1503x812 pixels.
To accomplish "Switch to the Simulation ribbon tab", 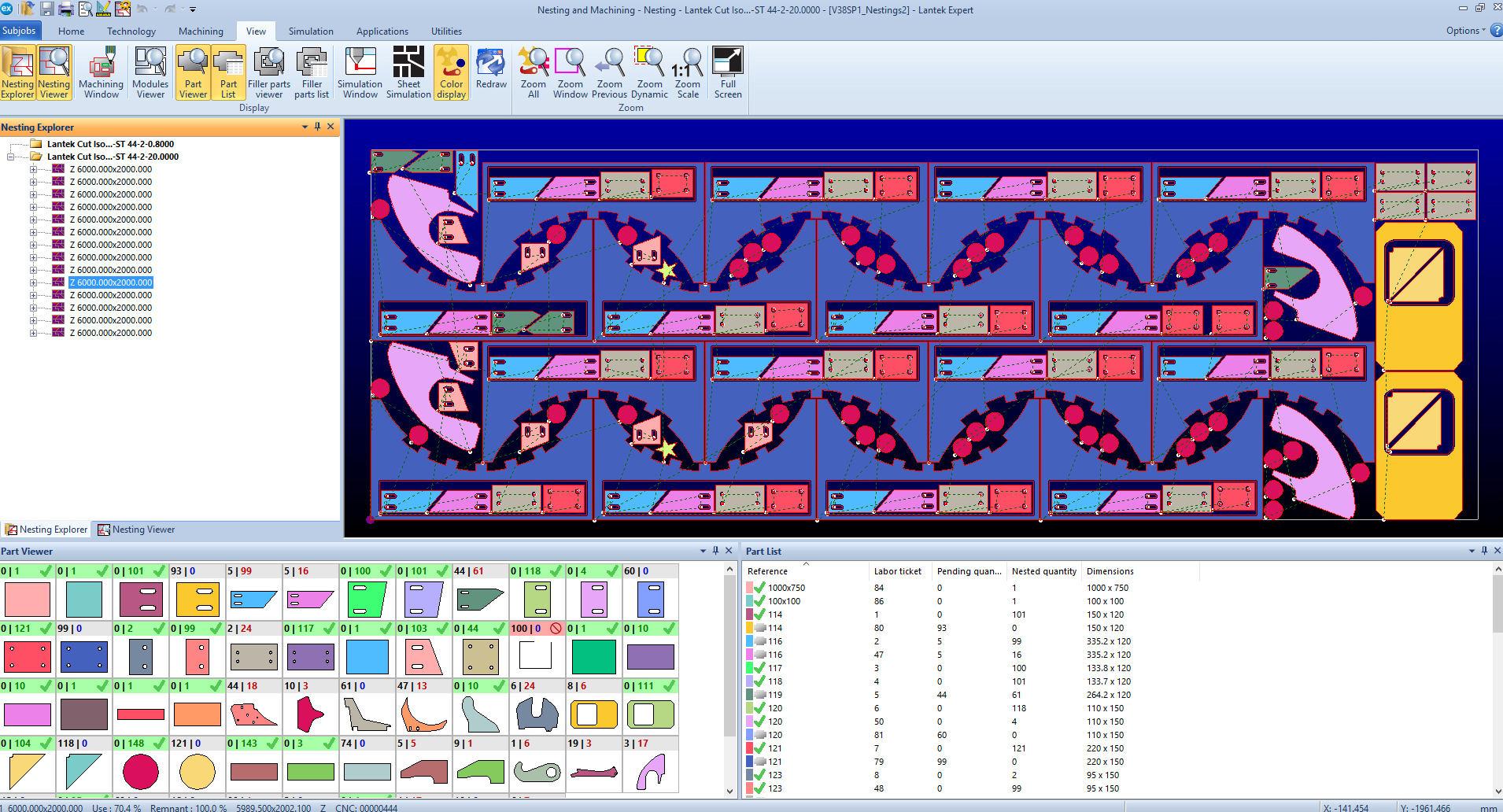I will [311, 31].
